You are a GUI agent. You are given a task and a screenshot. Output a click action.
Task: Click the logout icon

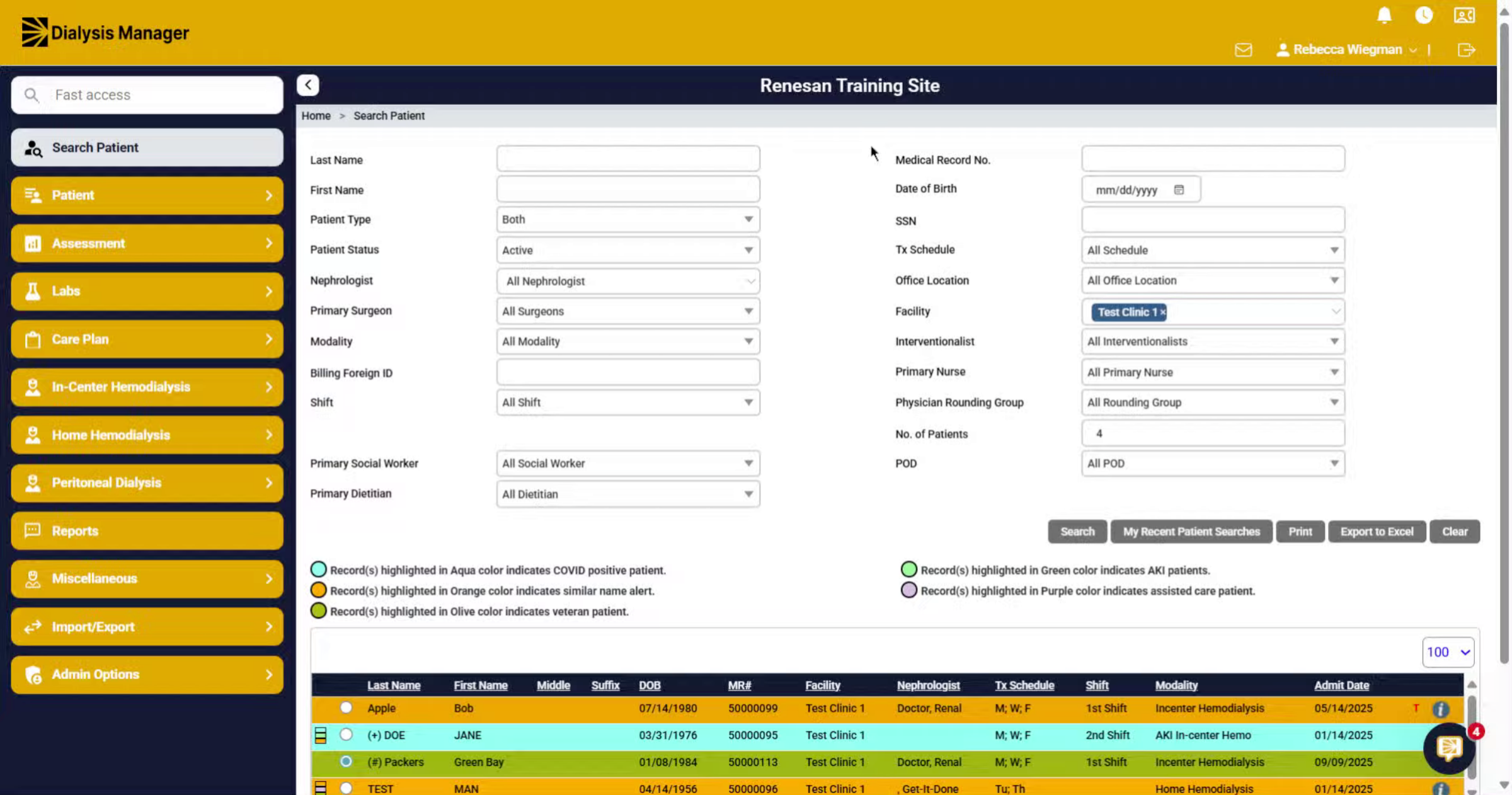coord(1467,50)
